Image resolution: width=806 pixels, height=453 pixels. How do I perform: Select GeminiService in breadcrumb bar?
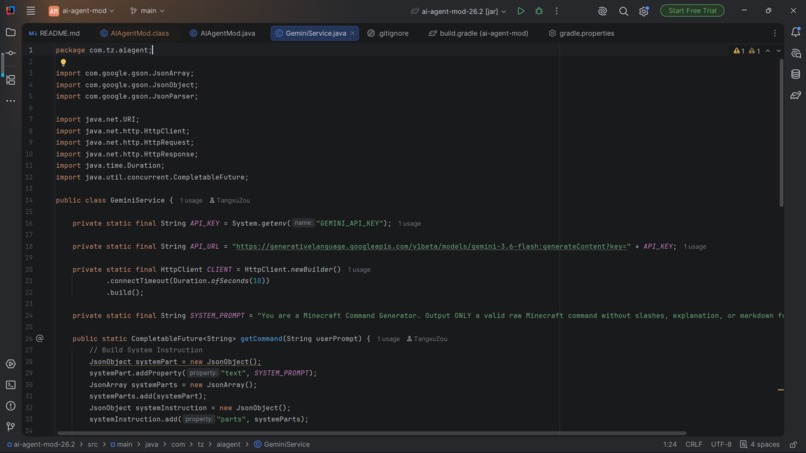click(x=282, y=444)
